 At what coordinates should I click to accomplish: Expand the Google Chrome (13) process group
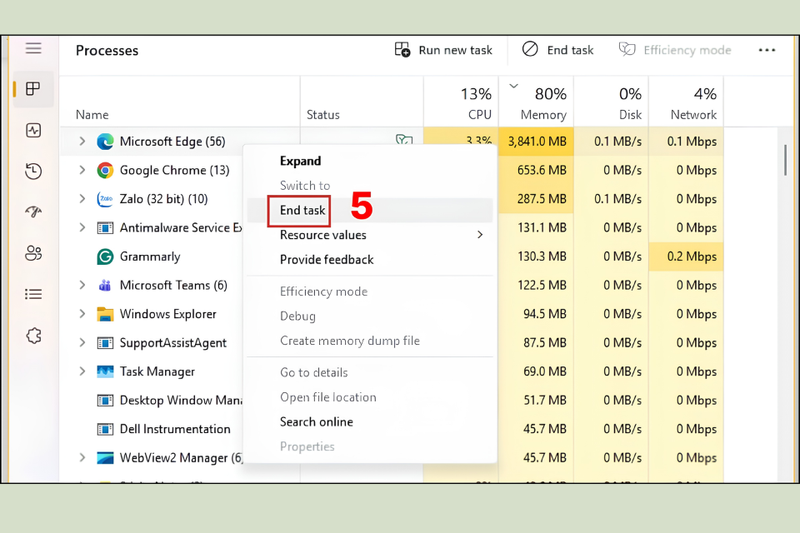tap(82, 170)
